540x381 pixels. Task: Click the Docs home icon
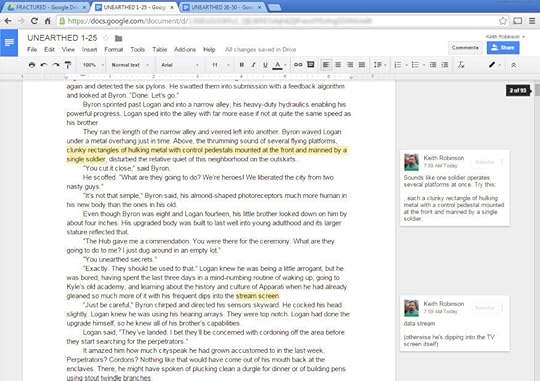pos(9,43)
